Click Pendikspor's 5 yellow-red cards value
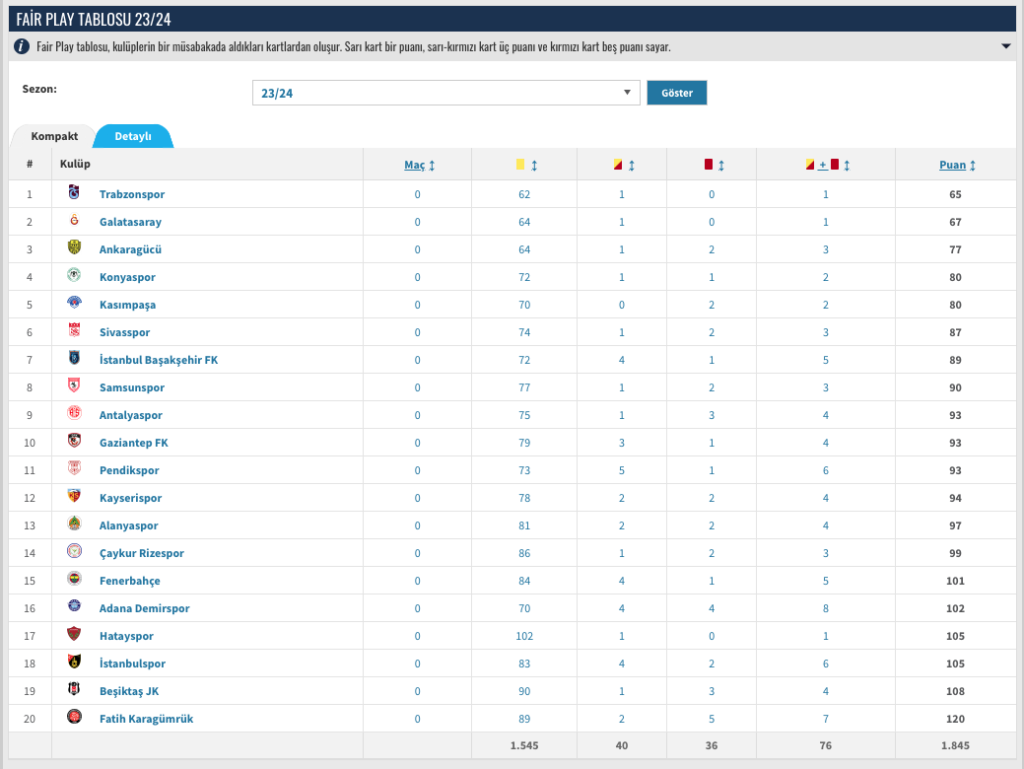This screenshot has height=769, width=1024. (622, 470)
